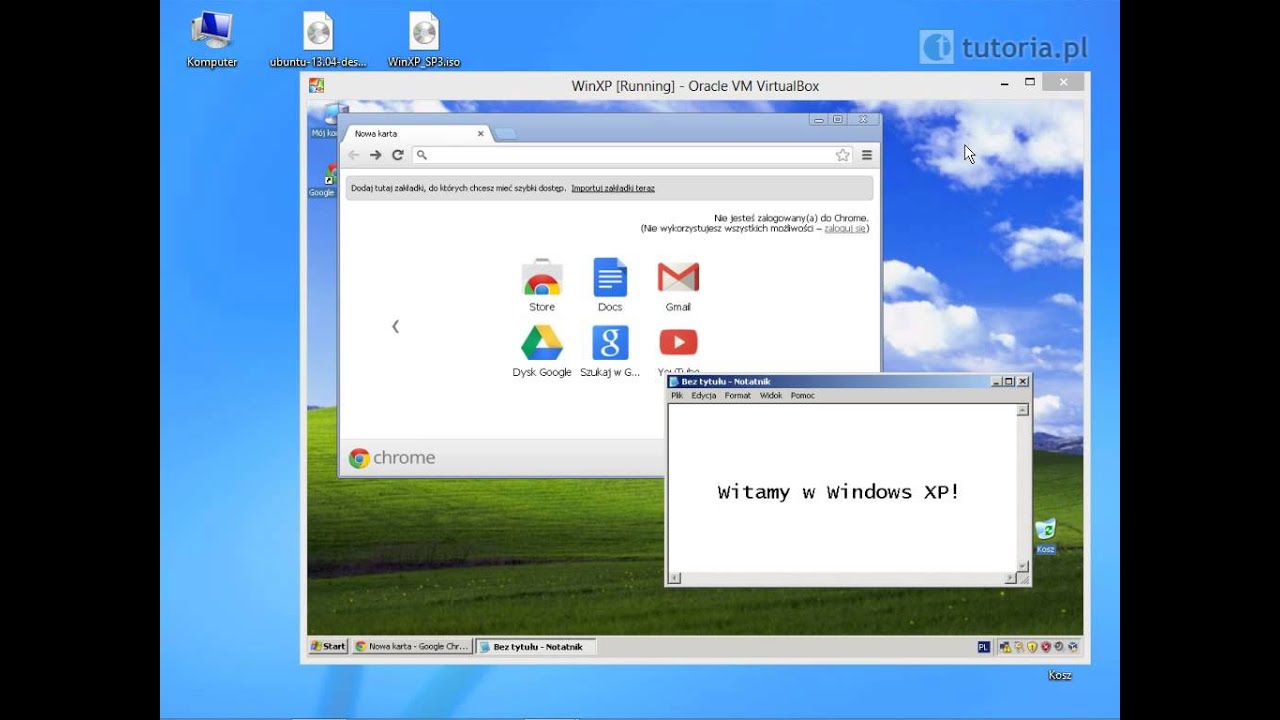Click the Importuj zakładki teraz link

pyautogui.click(x=613, y=188)
